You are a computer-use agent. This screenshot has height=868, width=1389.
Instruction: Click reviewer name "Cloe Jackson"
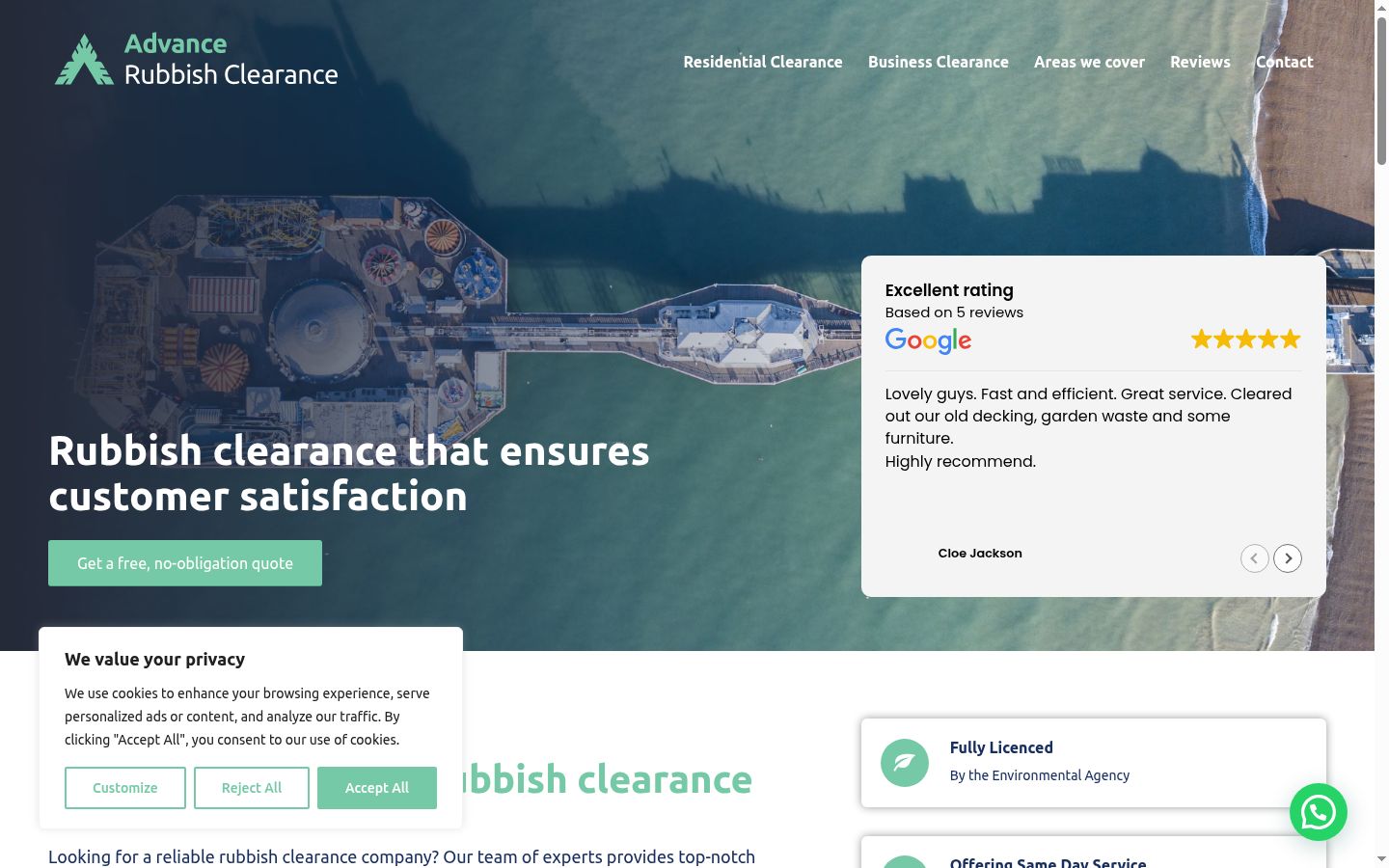pyautogui.click(x=980, y=554)
